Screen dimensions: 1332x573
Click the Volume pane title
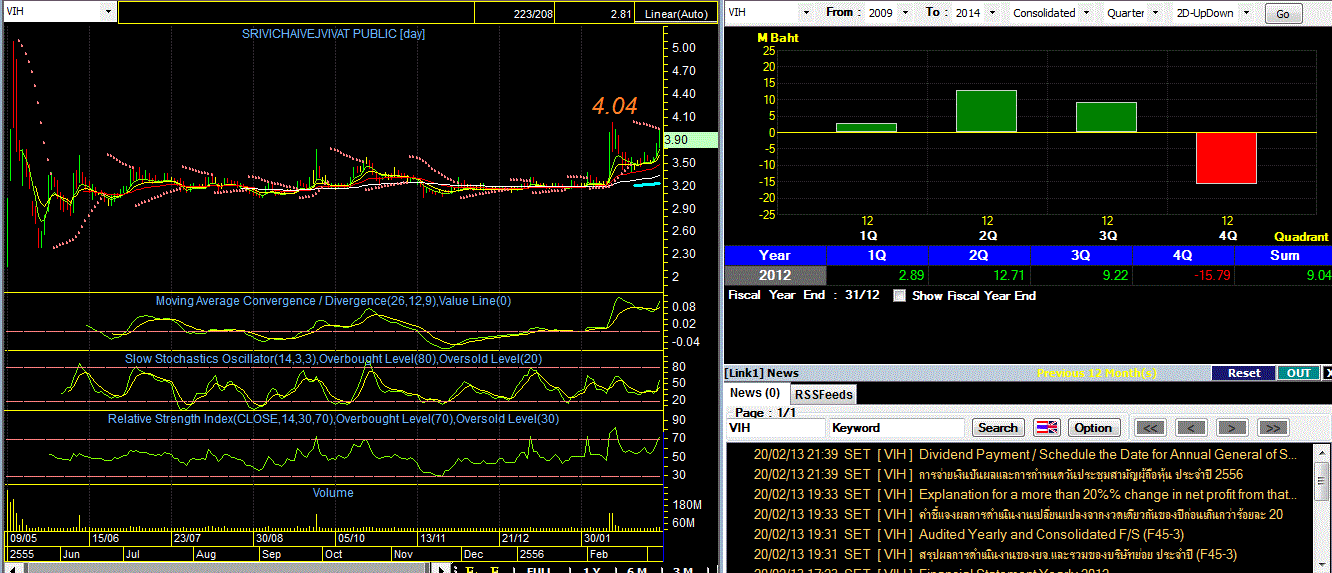click(x=334, y=492)
